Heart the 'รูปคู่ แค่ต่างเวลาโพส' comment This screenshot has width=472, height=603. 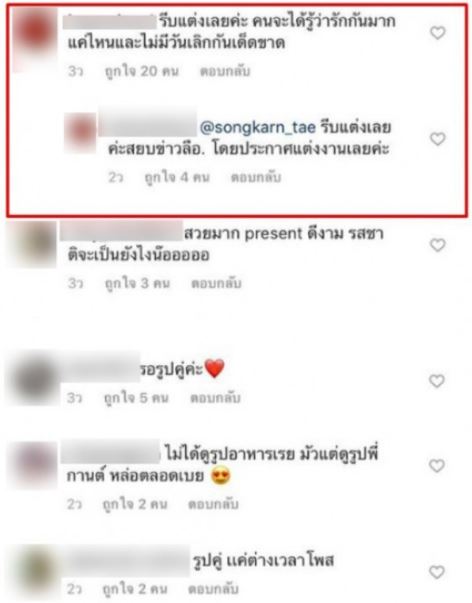click(x=437, y=572)
